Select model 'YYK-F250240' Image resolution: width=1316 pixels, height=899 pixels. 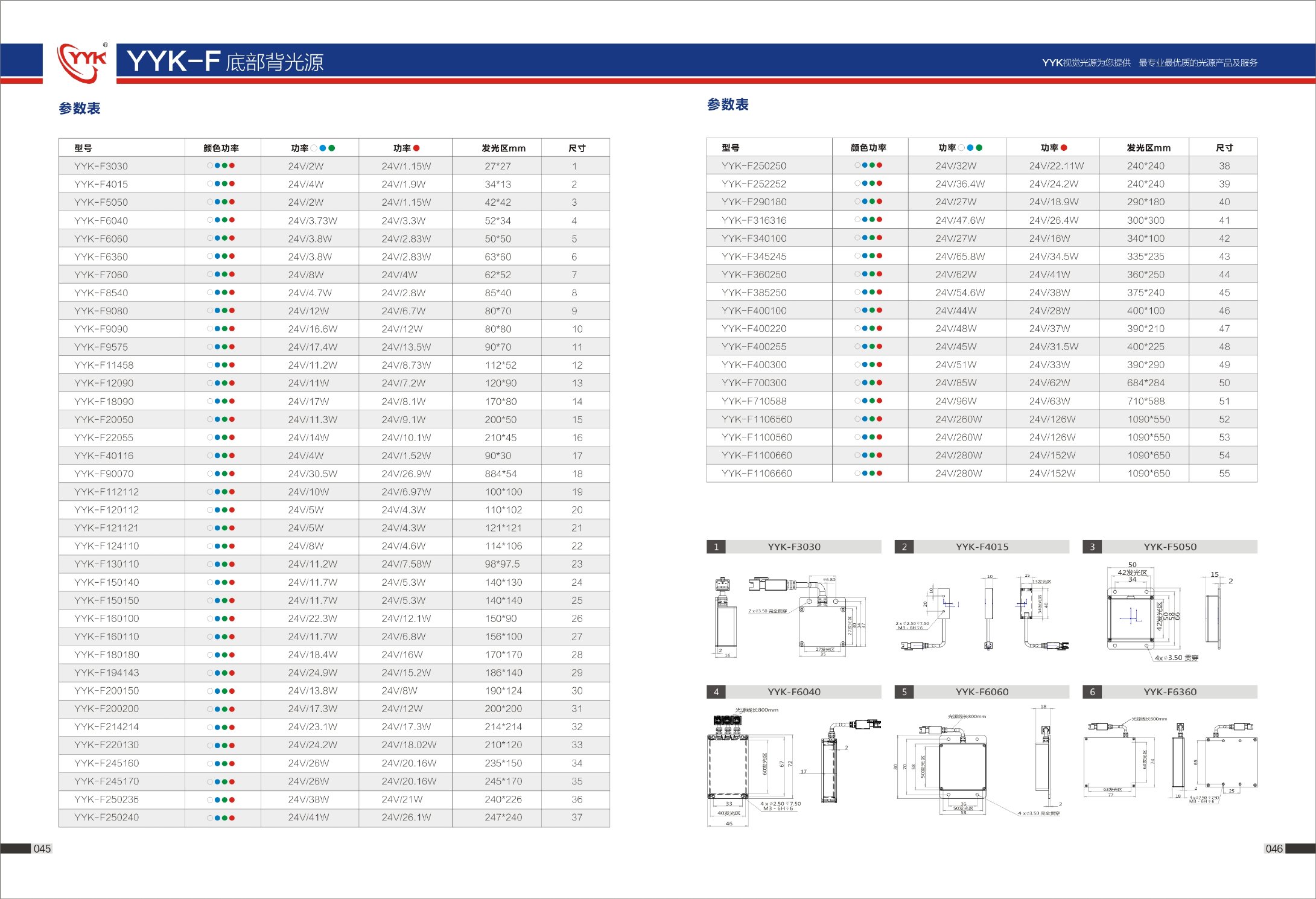point(106,818)
